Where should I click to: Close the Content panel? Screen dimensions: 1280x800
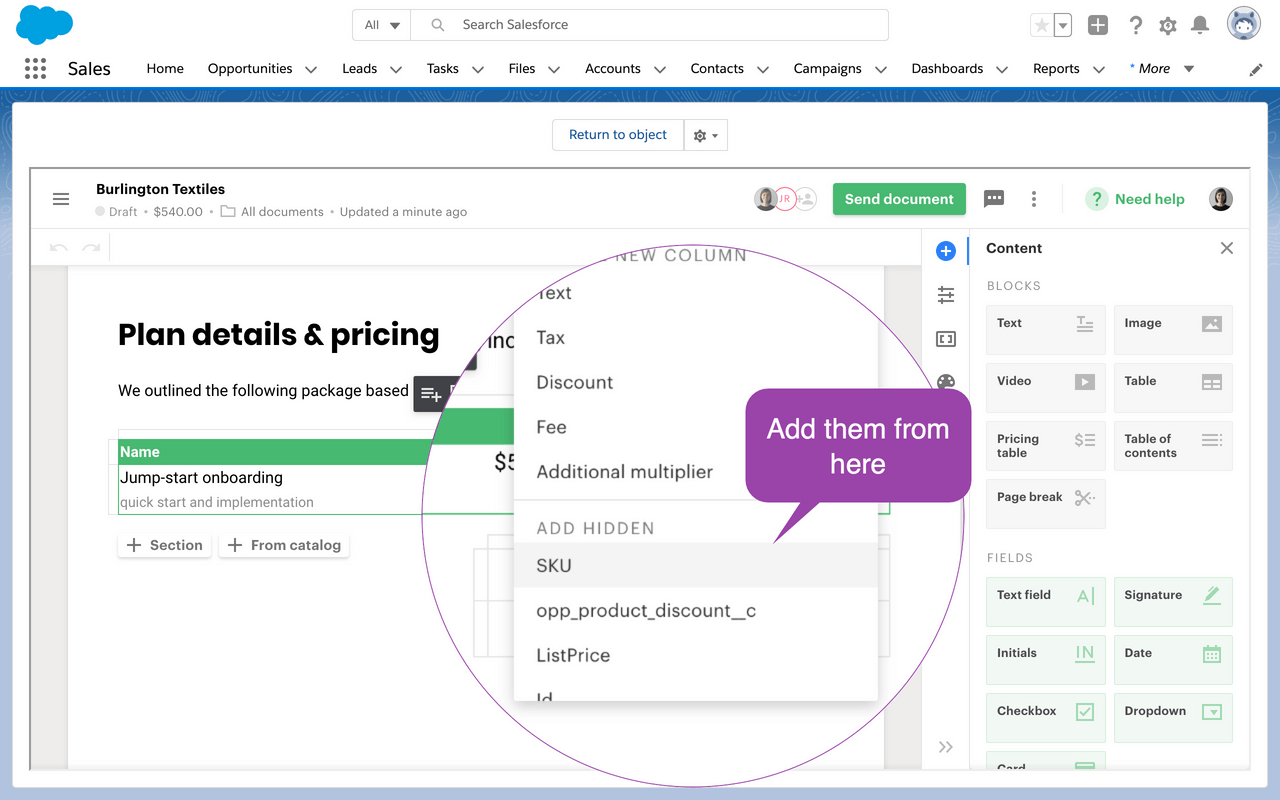tap(1227, 248)
